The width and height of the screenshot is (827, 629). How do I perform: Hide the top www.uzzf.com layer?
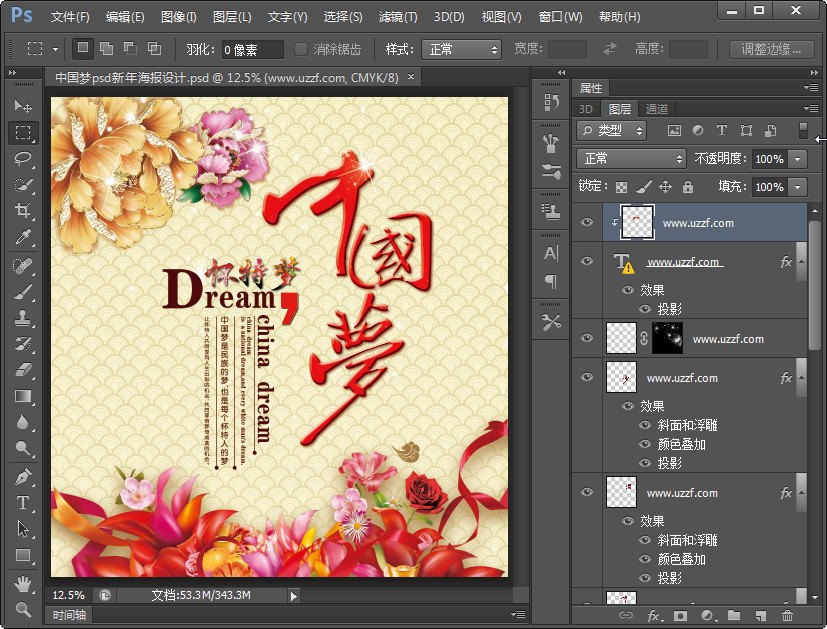(587, 223)
